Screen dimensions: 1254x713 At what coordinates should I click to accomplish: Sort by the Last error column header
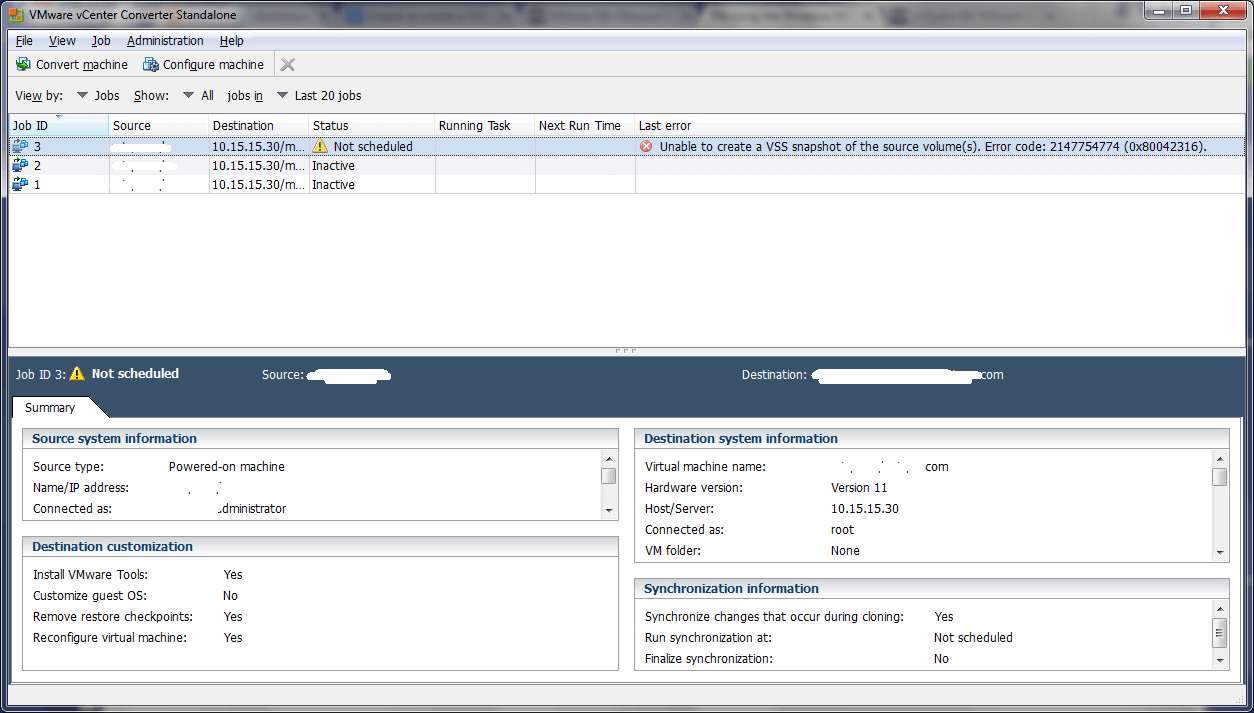(x=940, y=125)
